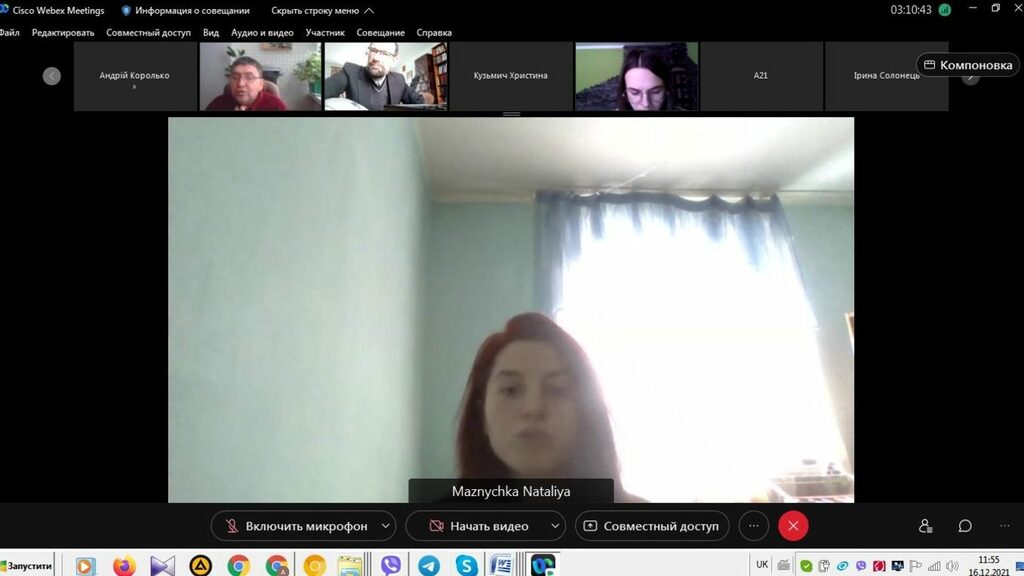Open the chat panel icon
The width and height of the screenshot is (1024, 576).
[x=965, y=526]
